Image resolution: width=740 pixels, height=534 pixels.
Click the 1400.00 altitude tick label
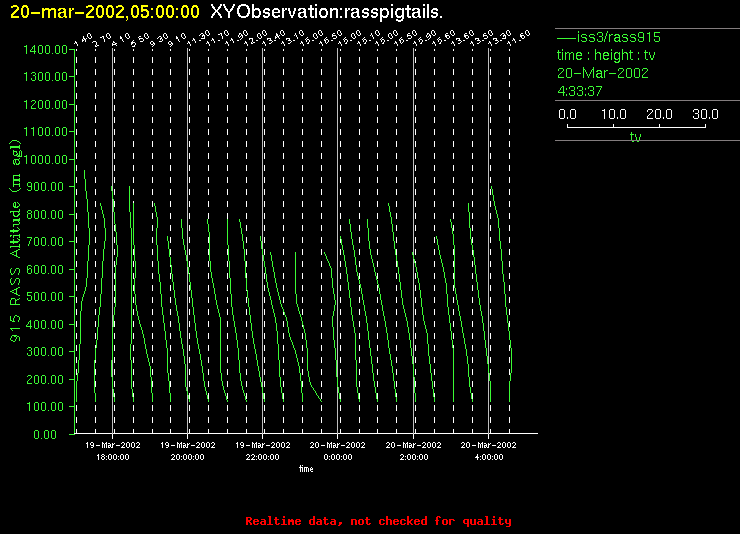pyautogui.click(x=48, y=49)
